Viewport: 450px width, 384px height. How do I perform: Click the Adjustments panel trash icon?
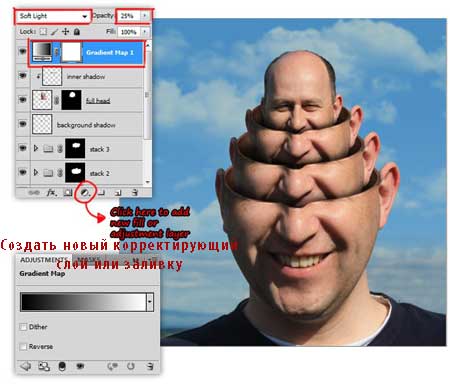(x=150, y=366)
